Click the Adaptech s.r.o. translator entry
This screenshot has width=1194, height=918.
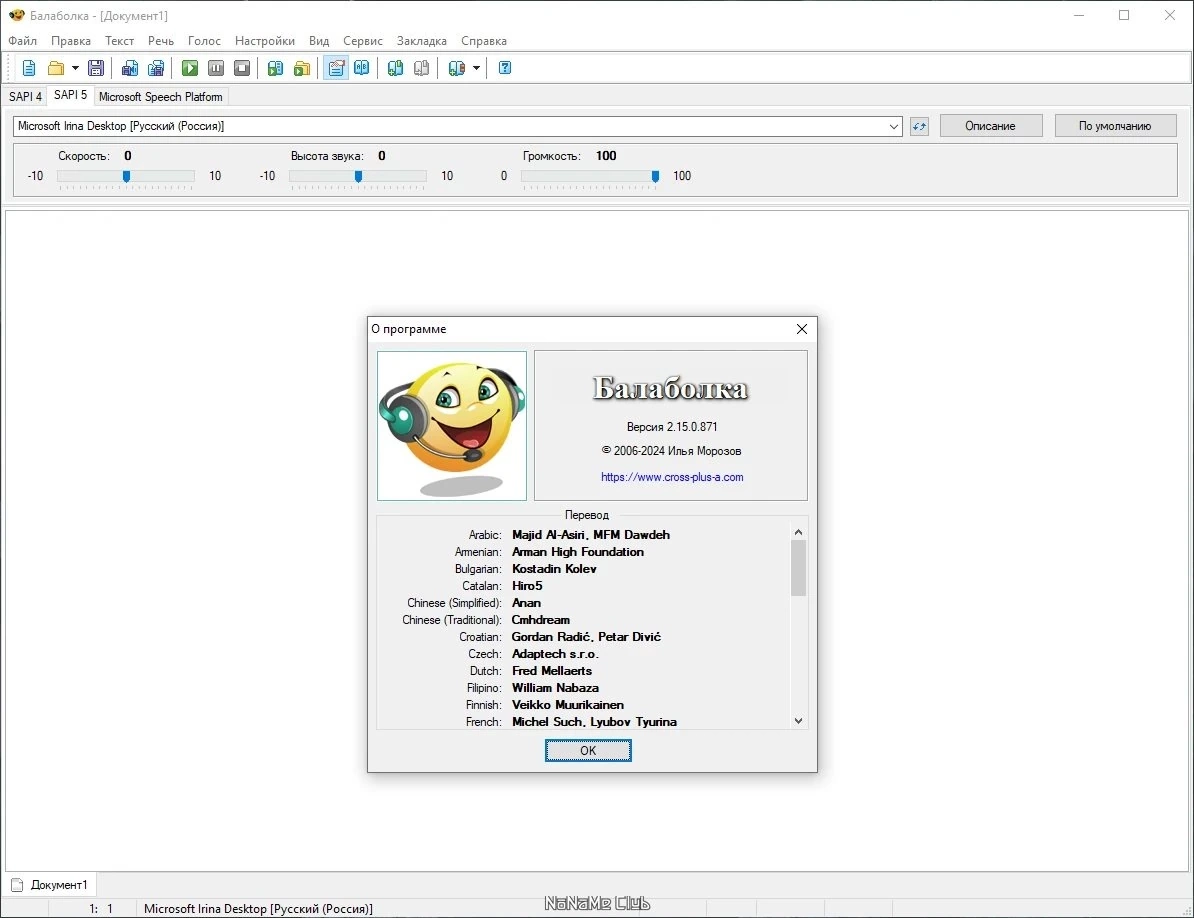555,654
